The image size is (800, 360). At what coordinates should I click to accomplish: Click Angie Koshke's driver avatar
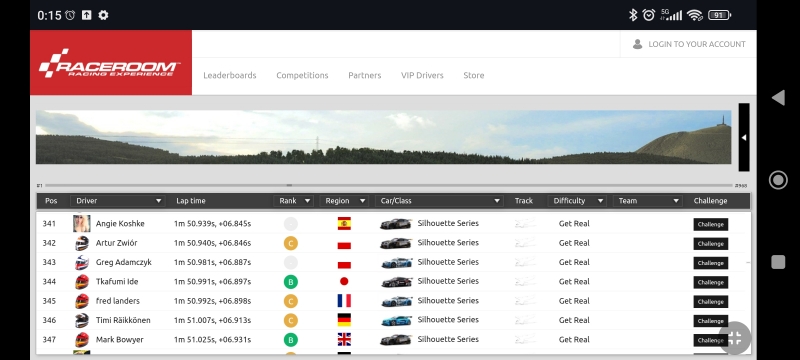82,223
